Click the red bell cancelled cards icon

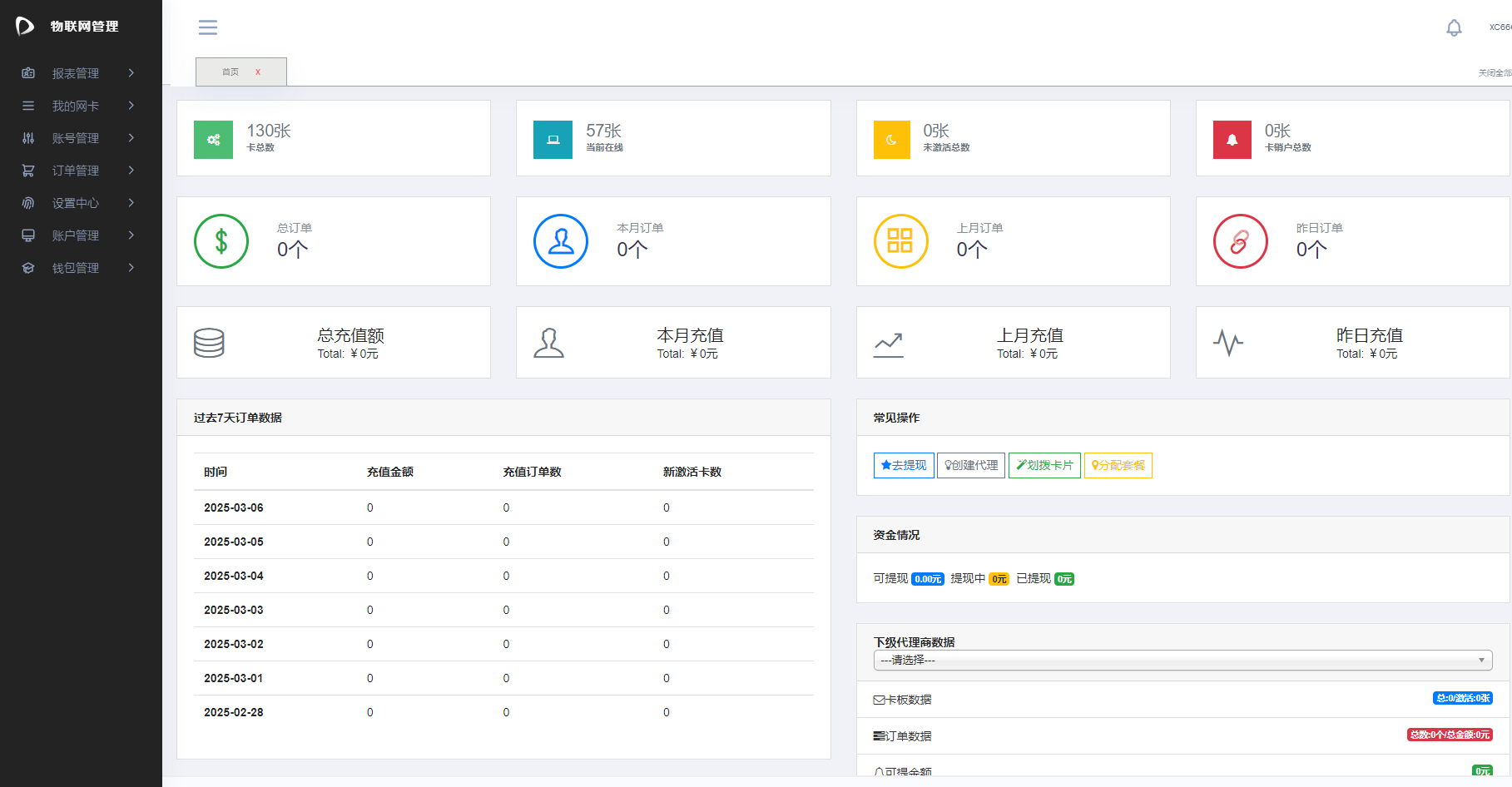click(x=1232, y=140)
